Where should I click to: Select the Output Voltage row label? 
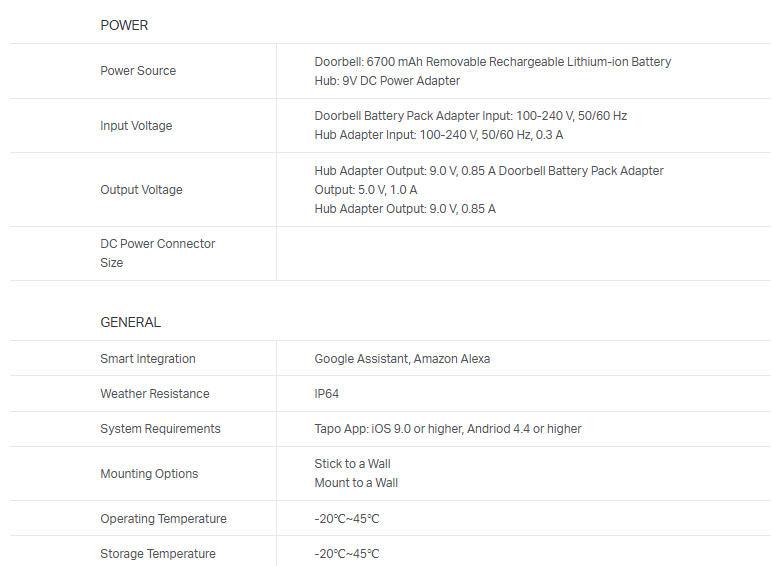[x=141, y=190]
